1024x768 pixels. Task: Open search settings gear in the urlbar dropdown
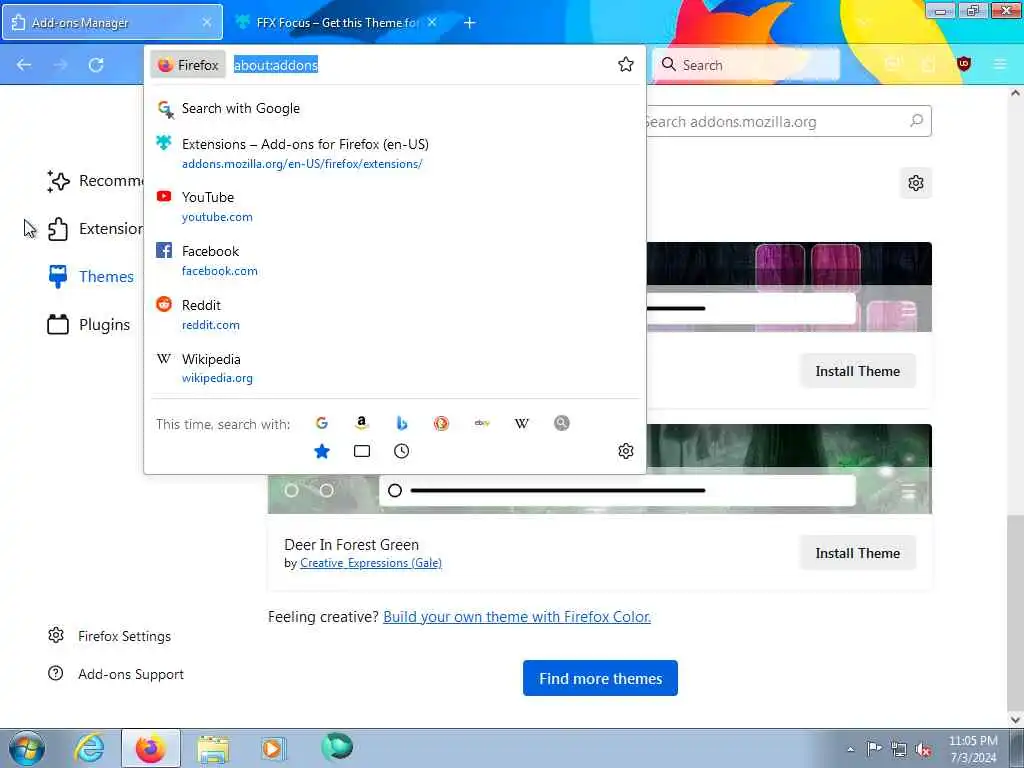[x=626, y=451]
